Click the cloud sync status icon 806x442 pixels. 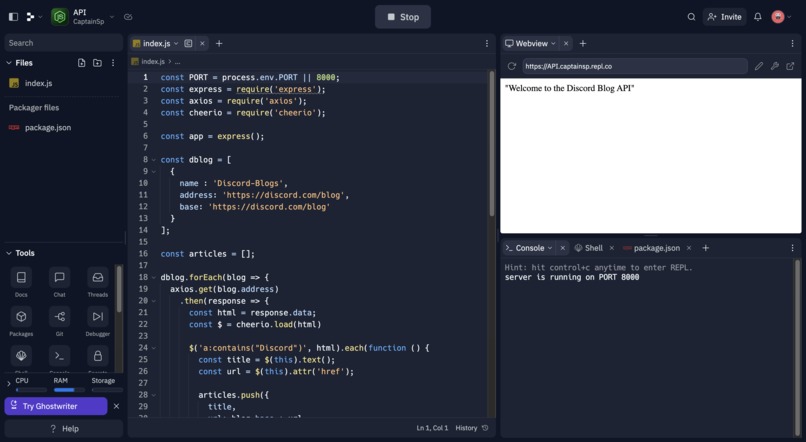coord(128,17)
